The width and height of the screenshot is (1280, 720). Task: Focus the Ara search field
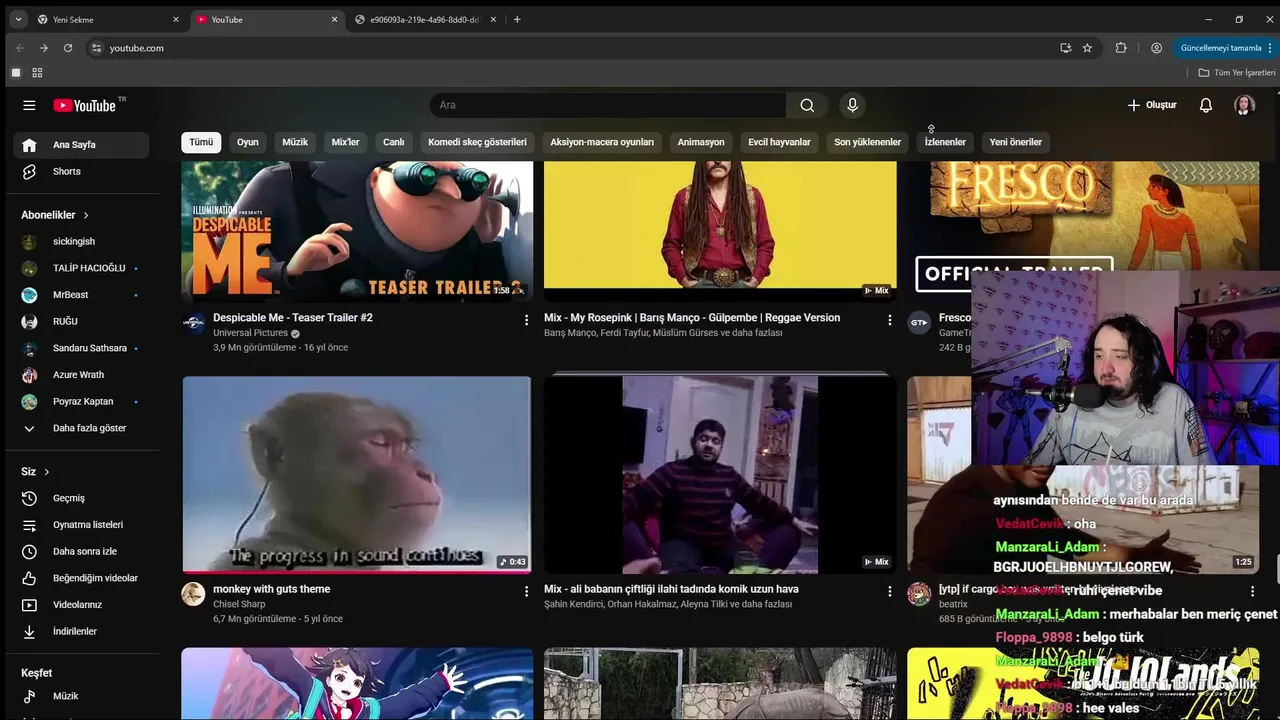coord(608,105)
